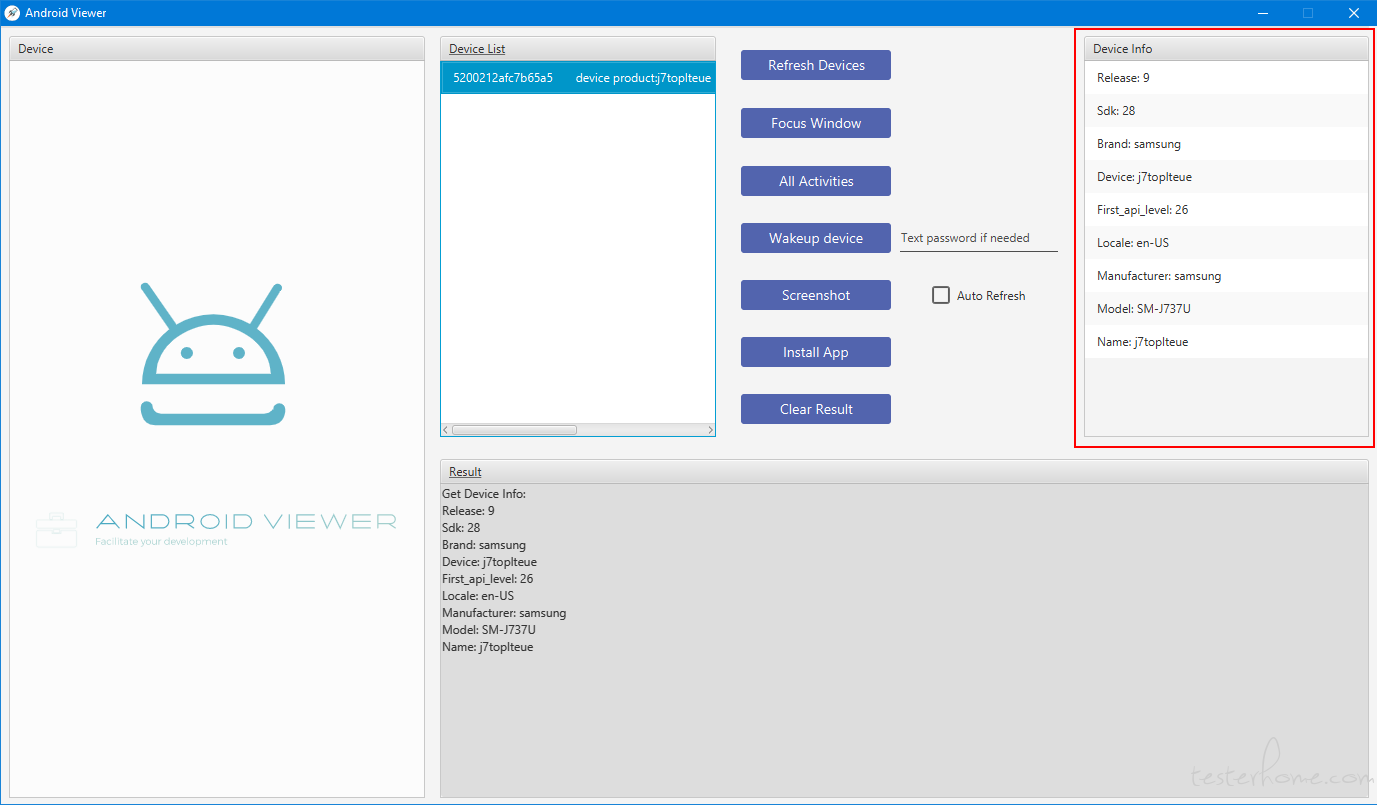Minimize the Android Viewer window
This screenshot has width=1377, height=805.
[x=1264, y=13]
